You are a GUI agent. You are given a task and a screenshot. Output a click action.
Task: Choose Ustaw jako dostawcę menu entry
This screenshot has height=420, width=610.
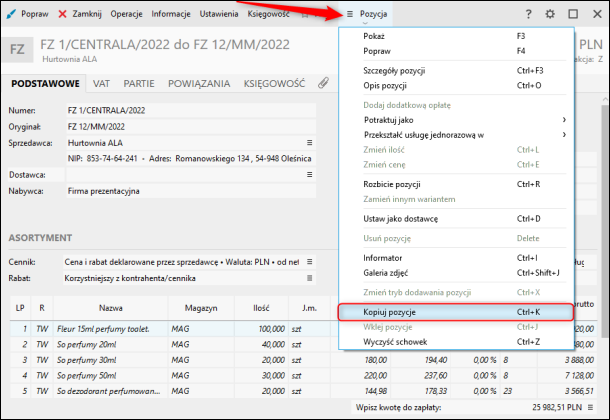click(x=456, y=219)
